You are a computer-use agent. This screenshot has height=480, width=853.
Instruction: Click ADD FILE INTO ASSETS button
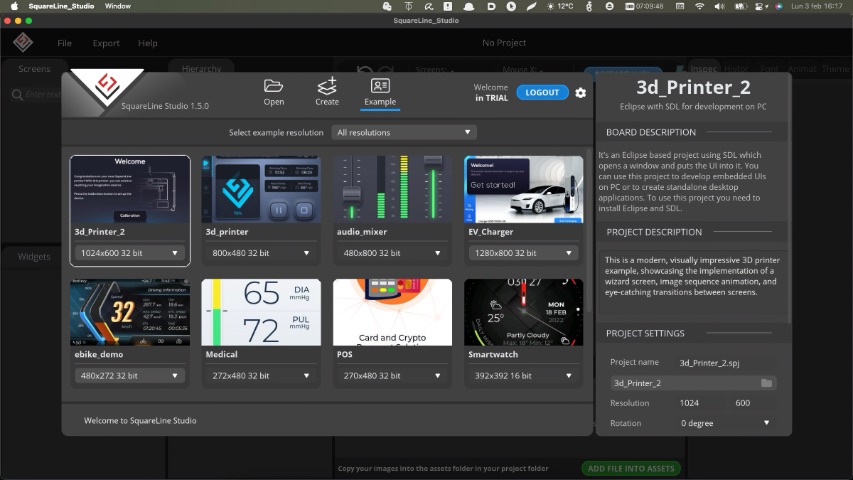click(631, 468)
